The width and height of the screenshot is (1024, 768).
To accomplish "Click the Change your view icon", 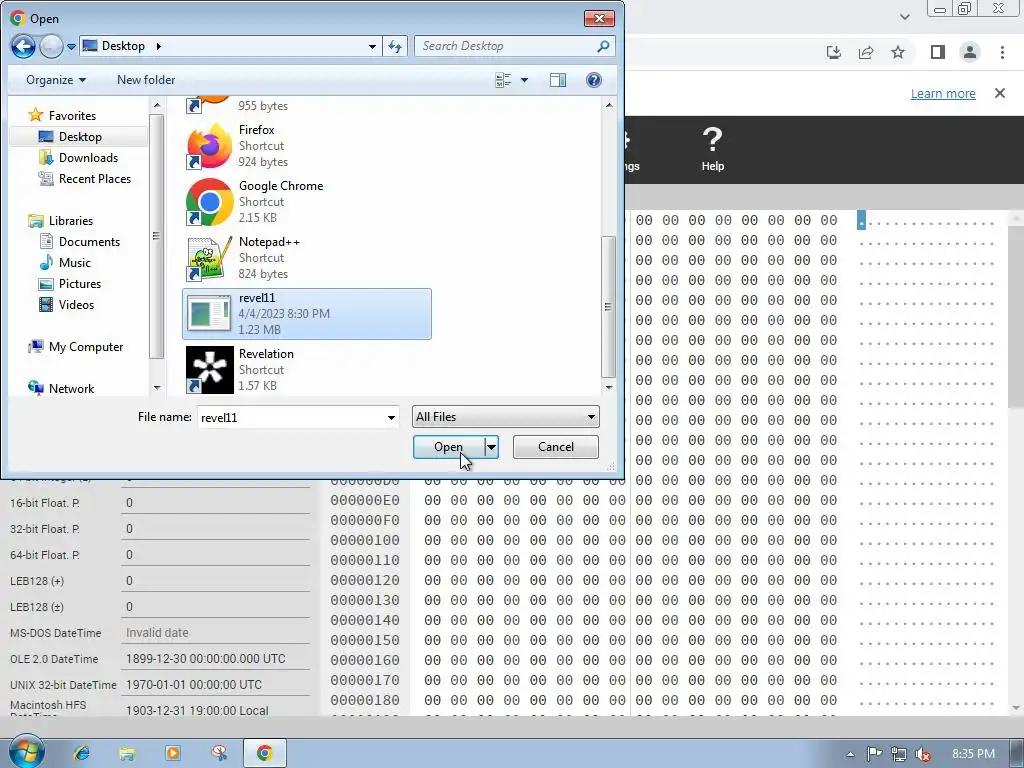I will tap(503, 80).
